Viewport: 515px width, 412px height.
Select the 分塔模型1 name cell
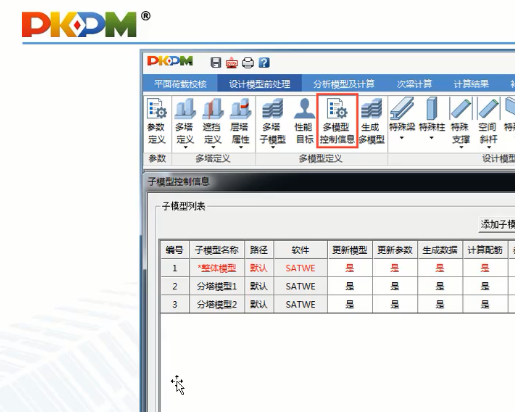(x=217, y=286)
